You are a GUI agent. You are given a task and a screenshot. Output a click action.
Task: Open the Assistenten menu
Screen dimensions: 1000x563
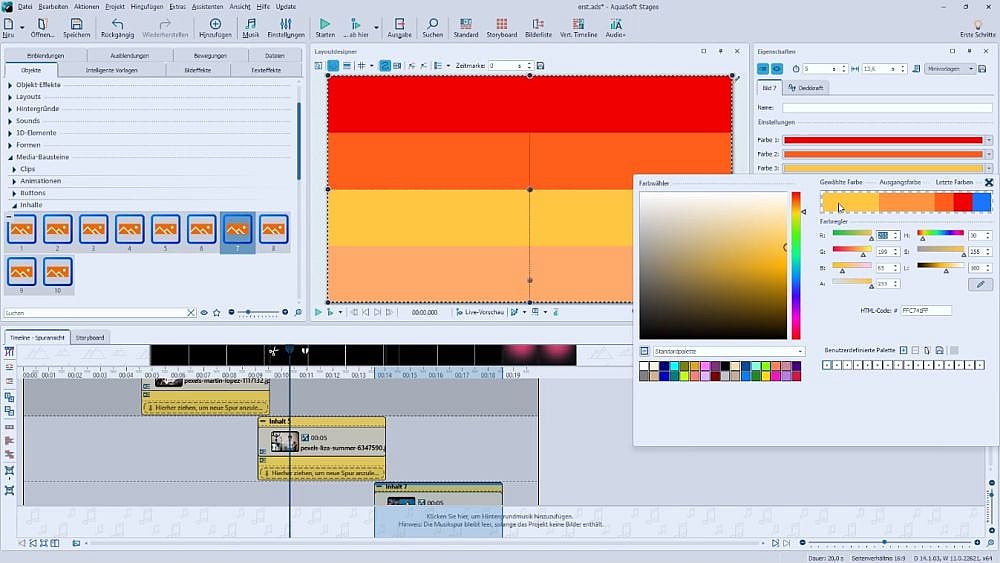[x=206, y=6]
